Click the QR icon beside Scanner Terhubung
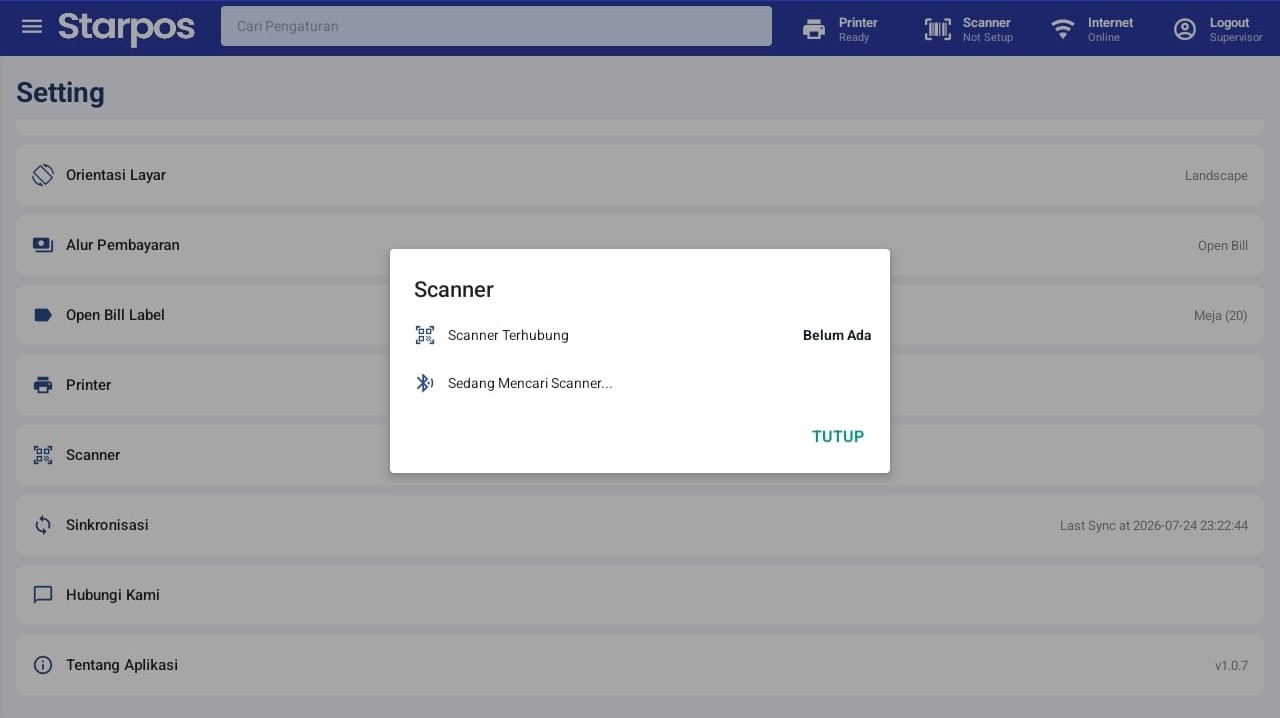The width and height of the screenshot is (1280, 718). click(425, 335)
